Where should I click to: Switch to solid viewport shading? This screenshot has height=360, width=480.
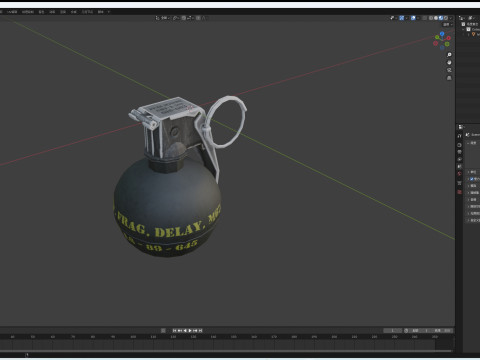436,18
